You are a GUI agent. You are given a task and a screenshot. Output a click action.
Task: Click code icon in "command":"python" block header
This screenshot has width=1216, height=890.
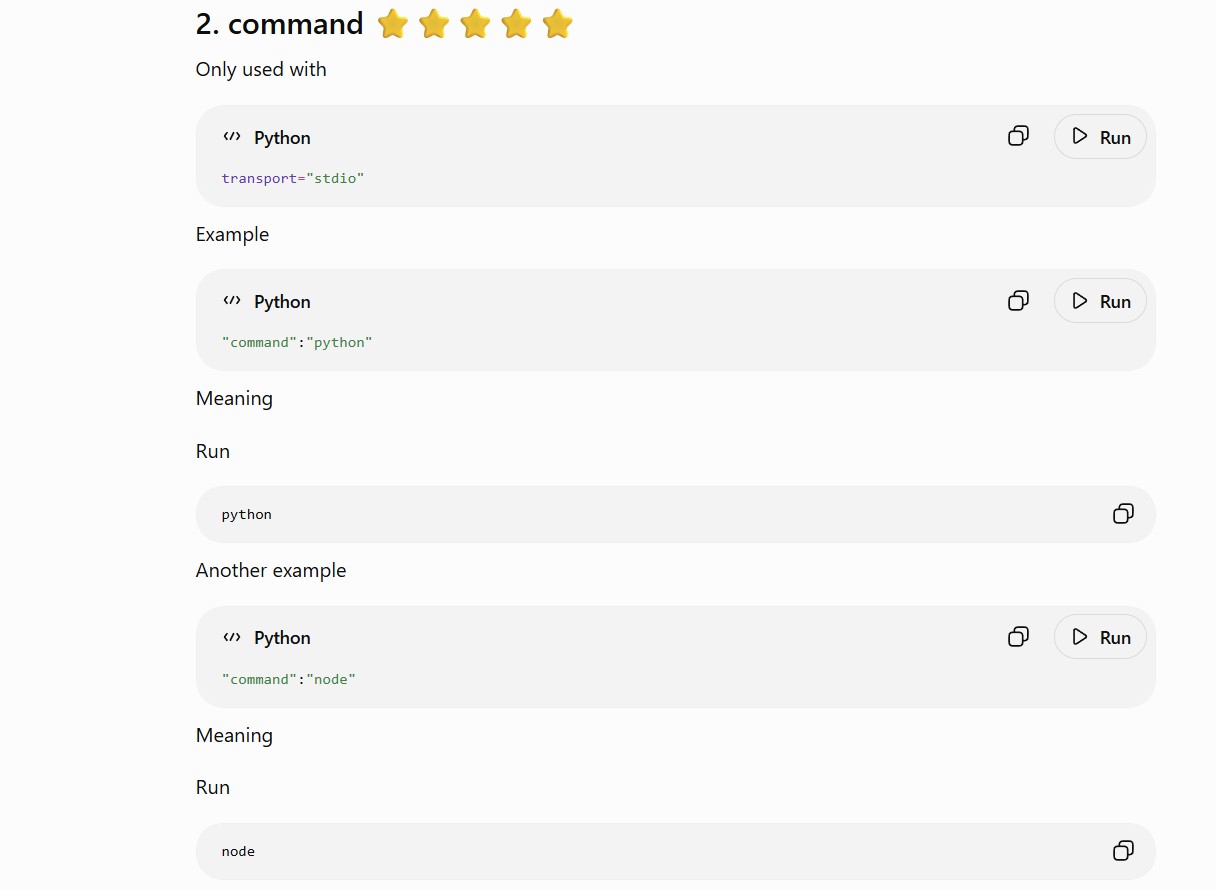[x=232, y=300]
